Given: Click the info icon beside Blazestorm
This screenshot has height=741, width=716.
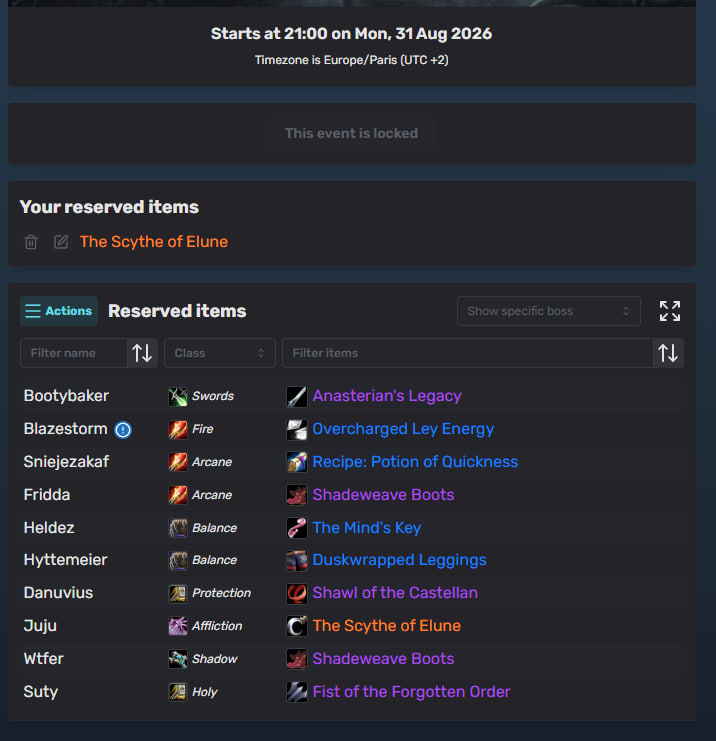Looking at the screenshot, I should point(123,430).
